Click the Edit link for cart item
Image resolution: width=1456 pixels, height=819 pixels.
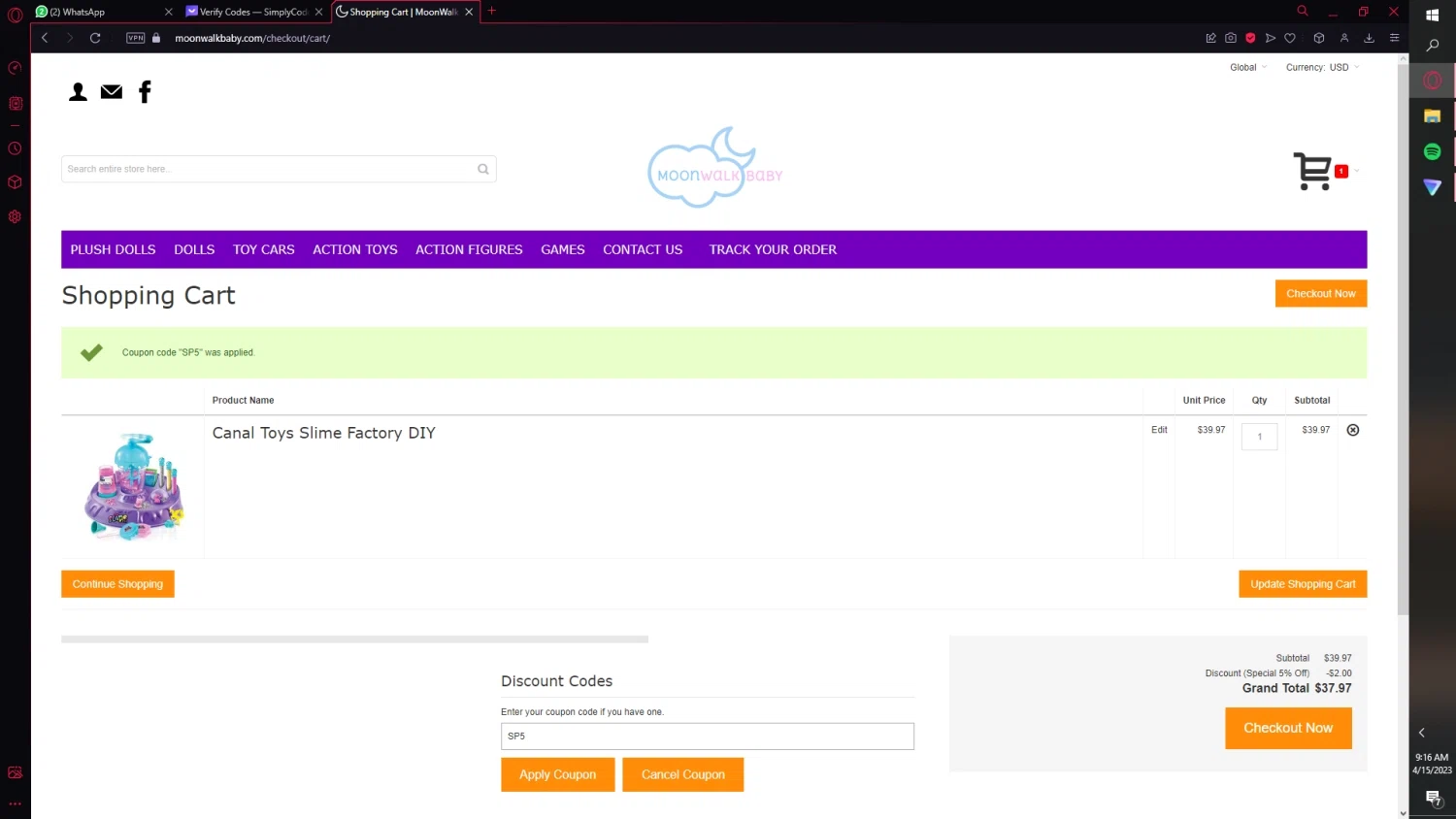1159,430
